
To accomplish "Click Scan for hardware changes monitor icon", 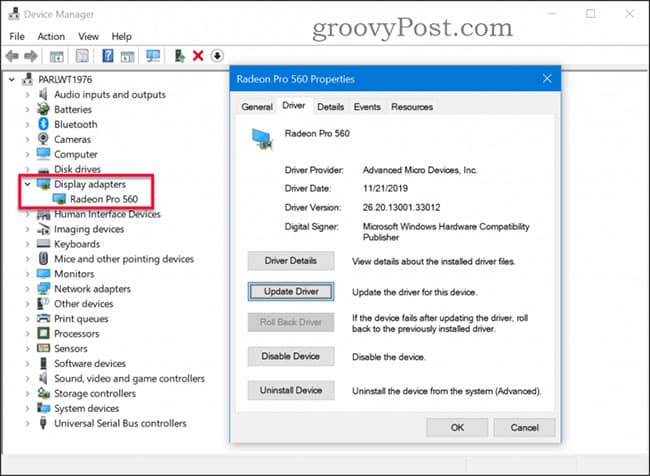I will [153, 56].
